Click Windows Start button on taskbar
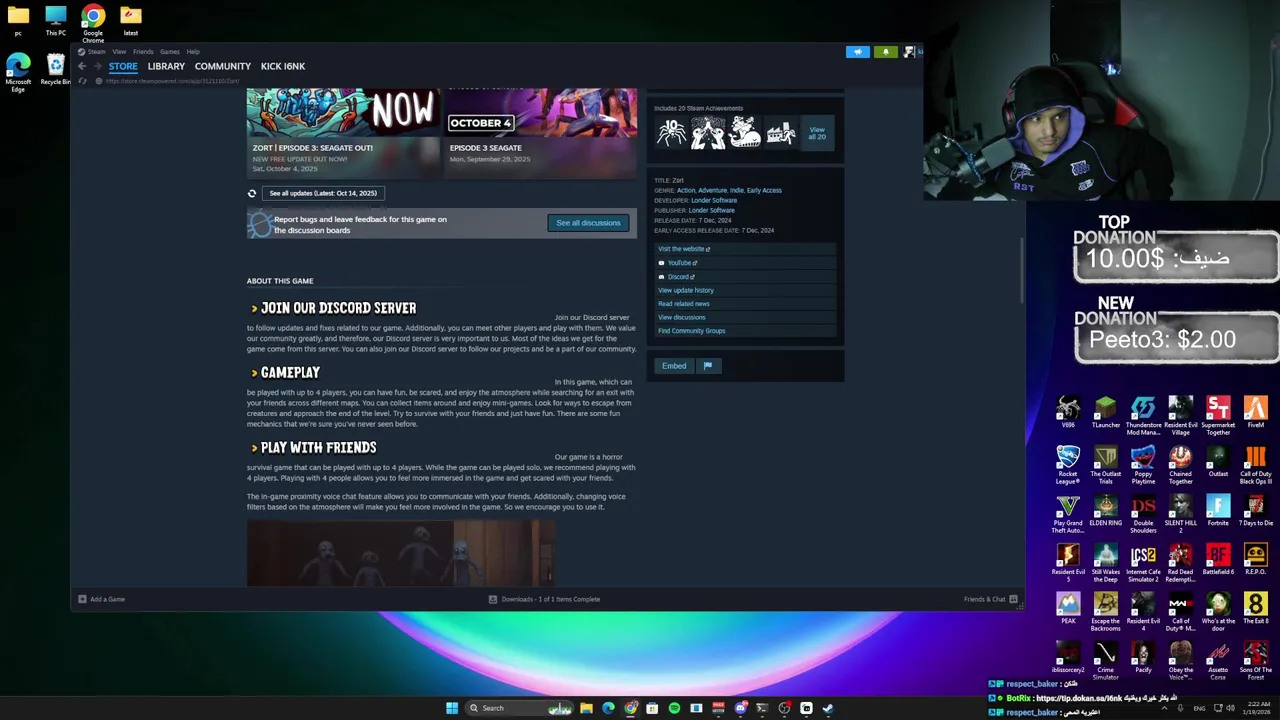The width and height of the screenshot is (1280, 720). click(452, 708)
